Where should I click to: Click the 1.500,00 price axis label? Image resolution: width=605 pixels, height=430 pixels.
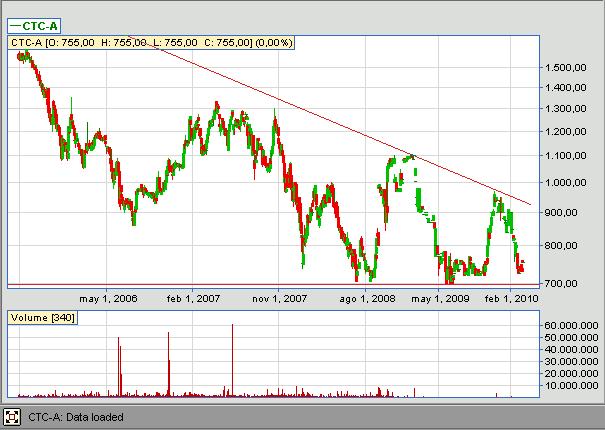[565, 68]
